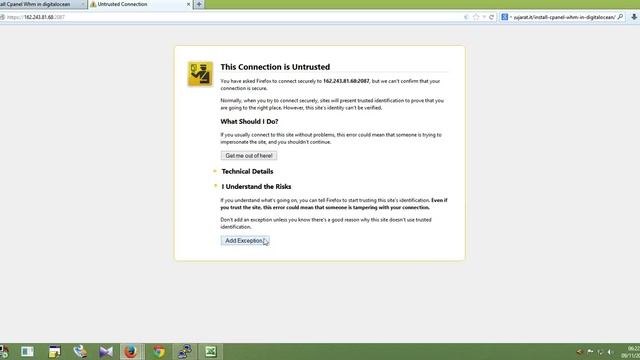Viewport: 640px width, 360px height.
Task: Open the network computers taskbar icon
Action: [x=185, y=351]
